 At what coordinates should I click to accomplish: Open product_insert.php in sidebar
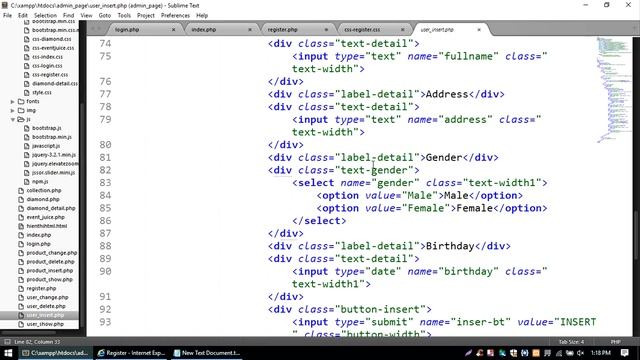click(x=50, y=271)
